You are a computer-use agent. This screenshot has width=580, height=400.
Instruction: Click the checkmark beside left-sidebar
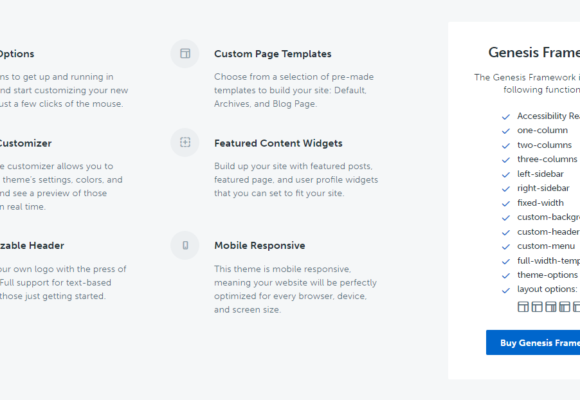coord(506,175)
